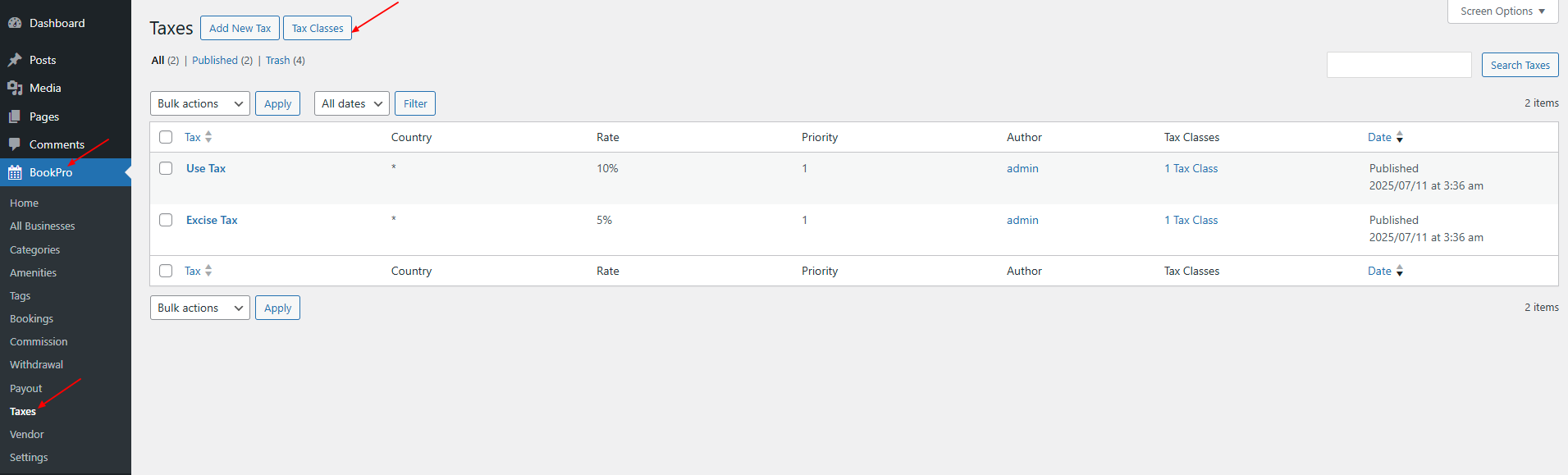Sort by Tax column arrows in header
Screen dimensions: 1568x475
tap(208, 137)
